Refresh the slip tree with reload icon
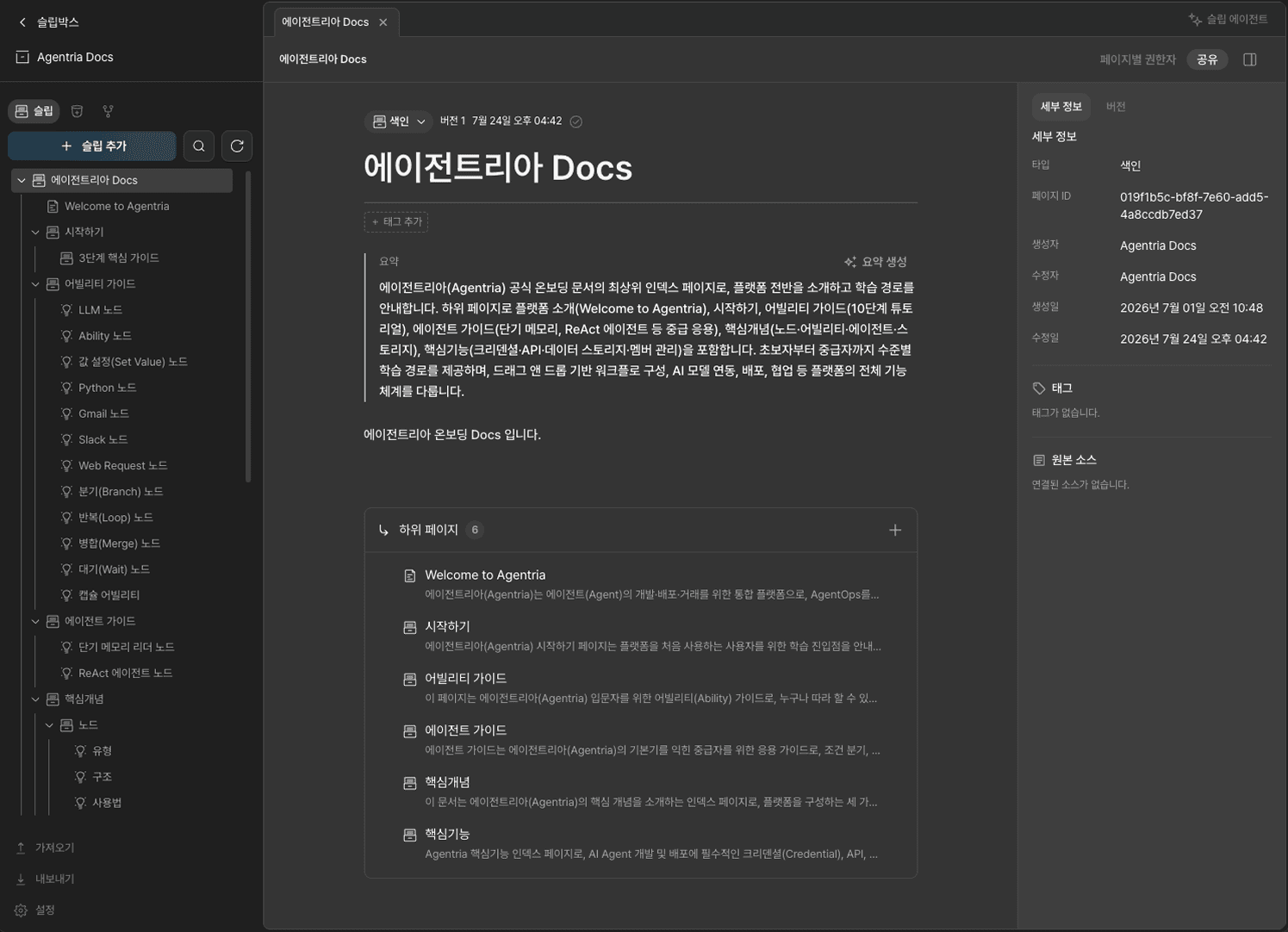Image resolution: width=1288 pixels, height=932 pixels. click(x=237, y=146)
